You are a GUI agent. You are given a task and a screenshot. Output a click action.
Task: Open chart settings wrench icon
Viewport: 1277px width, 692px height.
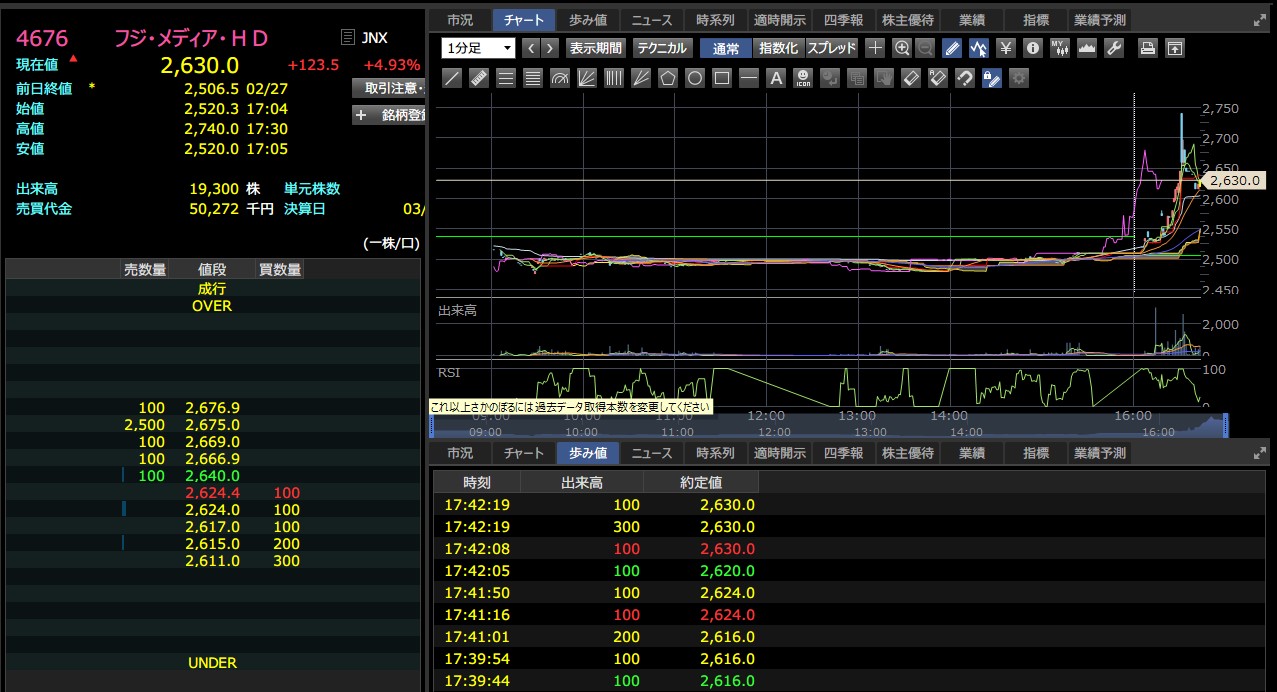1114,48
